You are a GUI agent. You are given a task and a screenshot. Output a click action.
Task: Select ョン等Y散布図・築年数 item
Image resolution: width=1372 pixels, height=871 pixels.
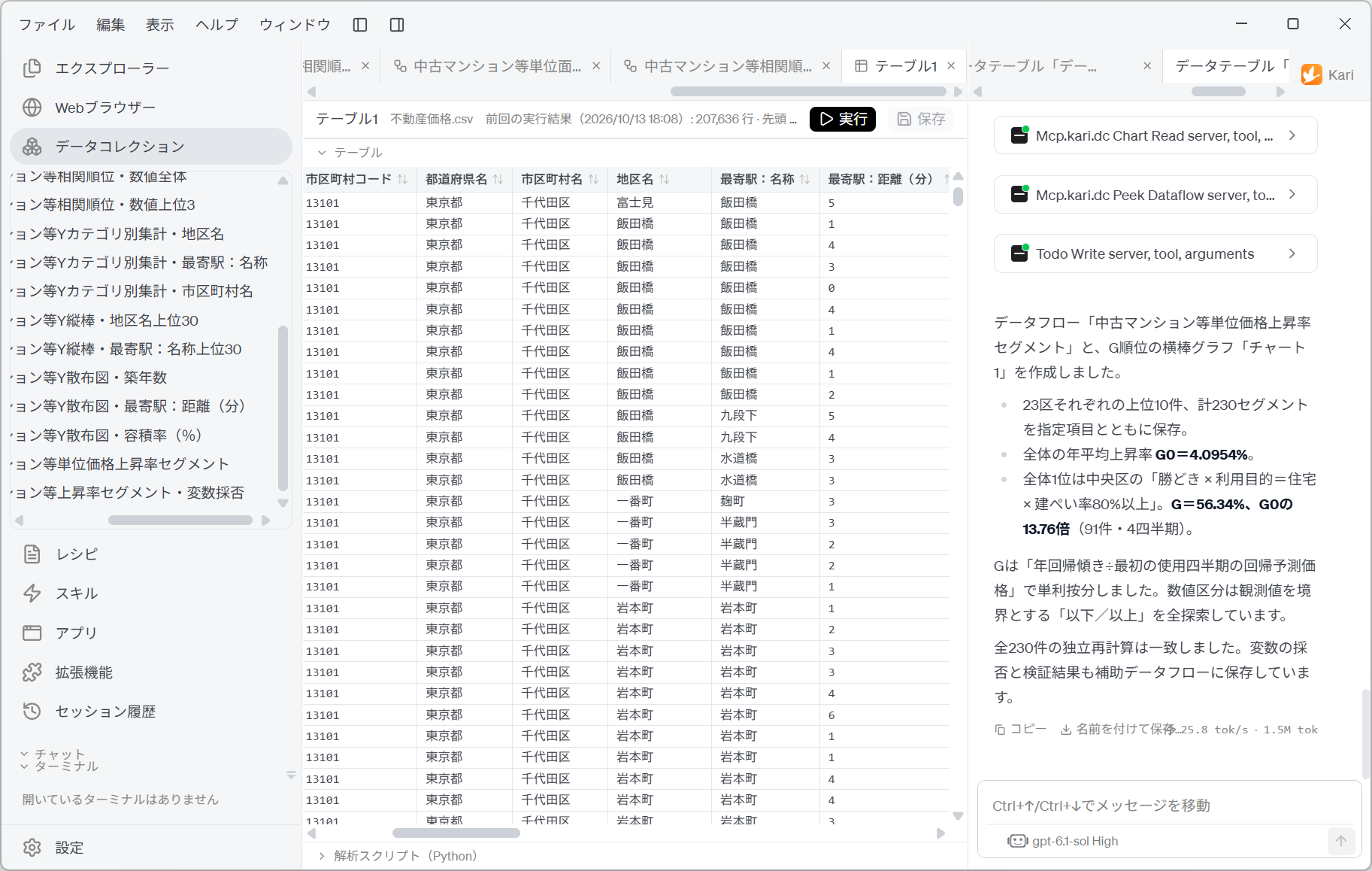tap(89, 378)
